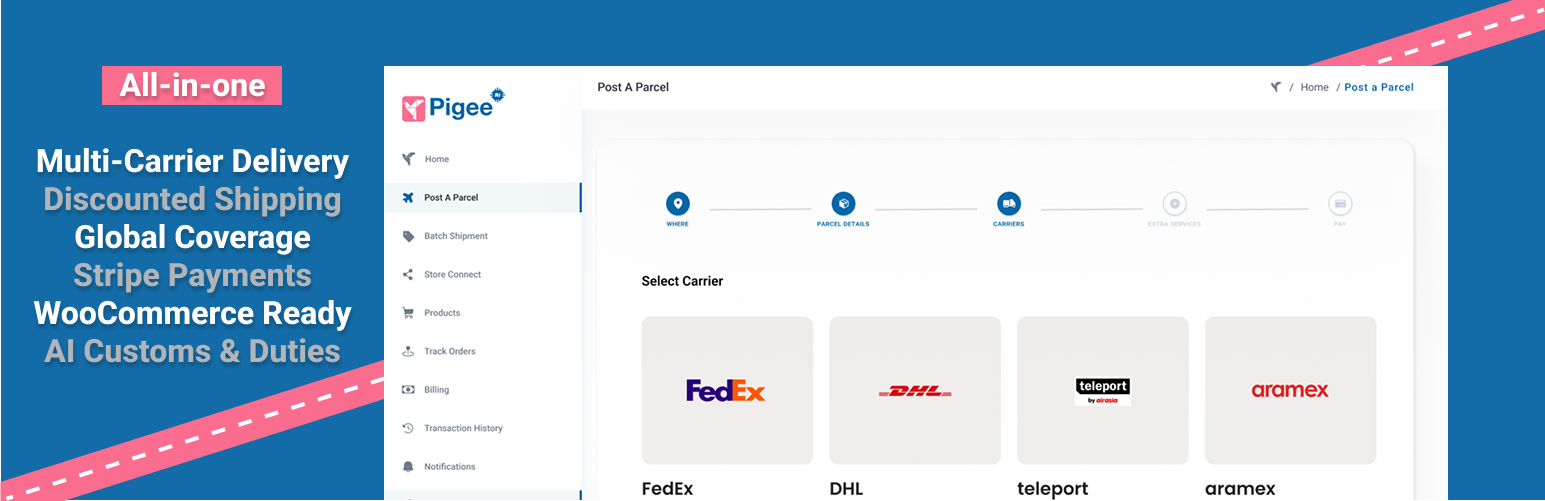1545x501 pixels.
Task: Click the EXTRA SERVICES step label
Action: click(1175, 224)
